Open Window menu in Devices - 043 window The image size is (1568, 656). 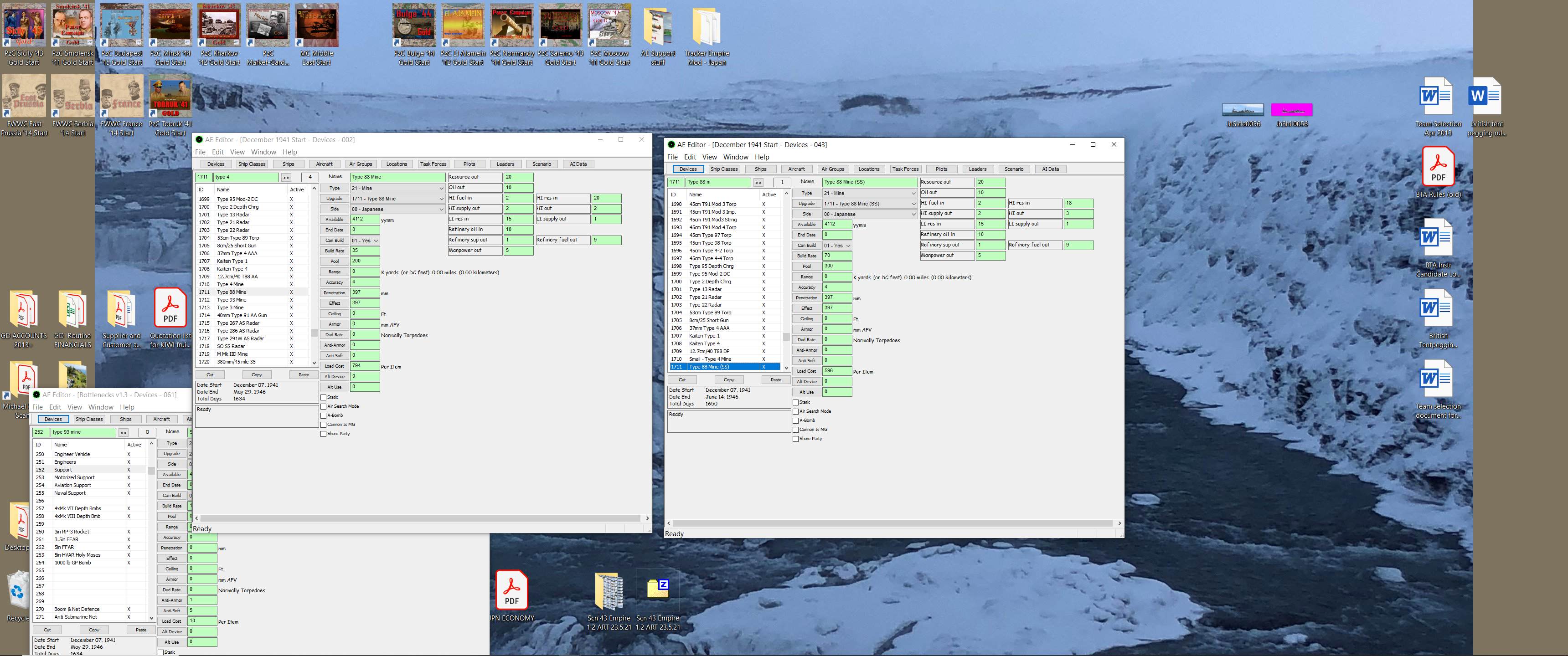click(735, 157)
